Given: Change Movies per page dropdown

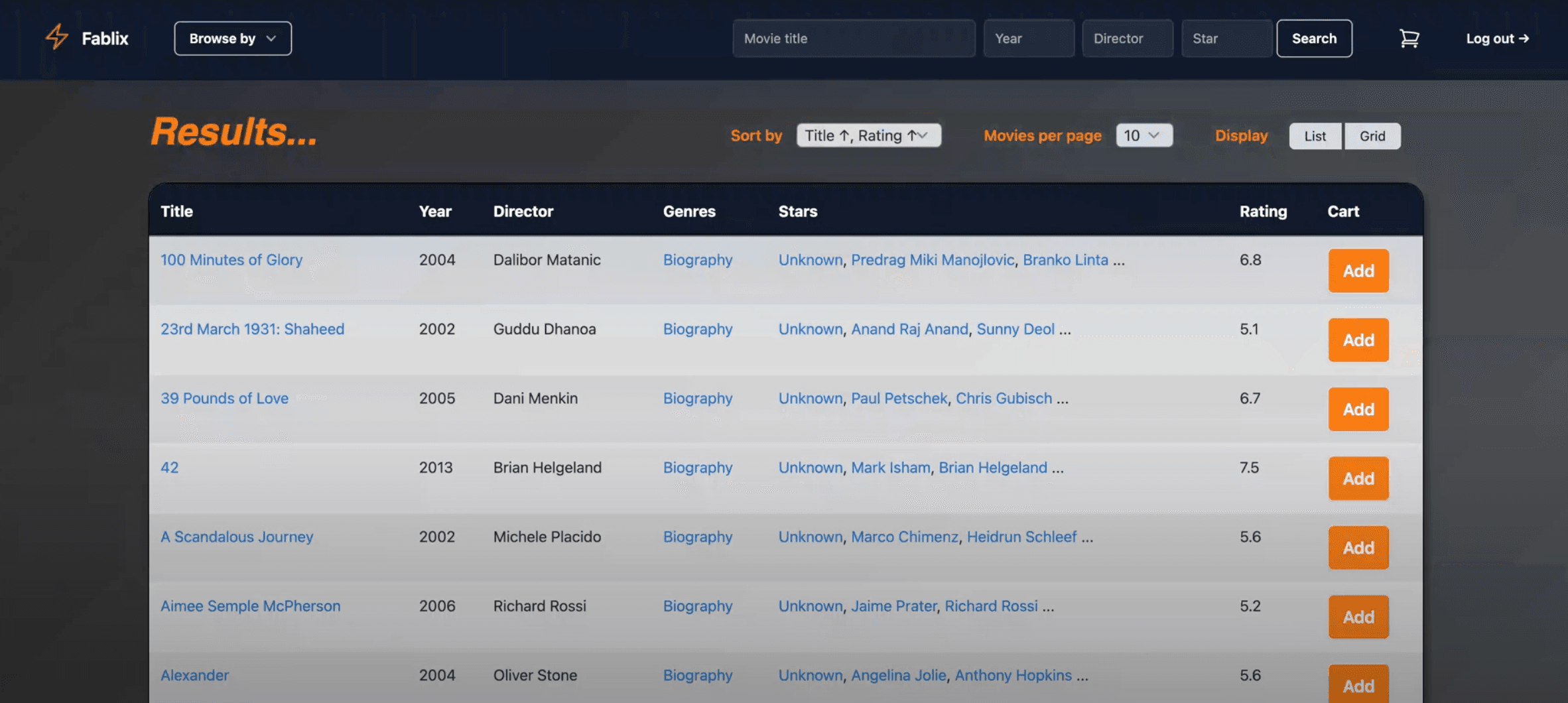Looking at the screenshot, I should click(x=1143, y=135).
